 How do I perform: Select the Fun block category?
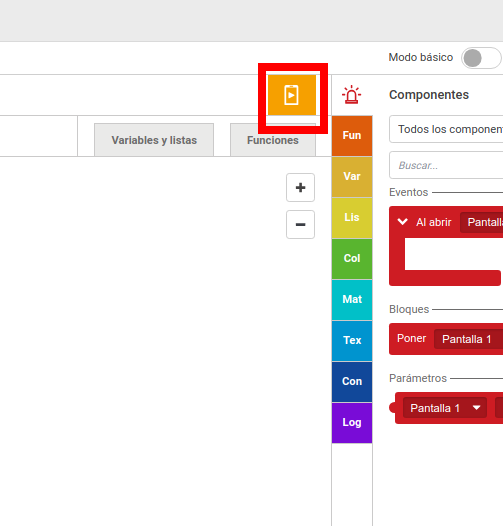tap(352, 136)
